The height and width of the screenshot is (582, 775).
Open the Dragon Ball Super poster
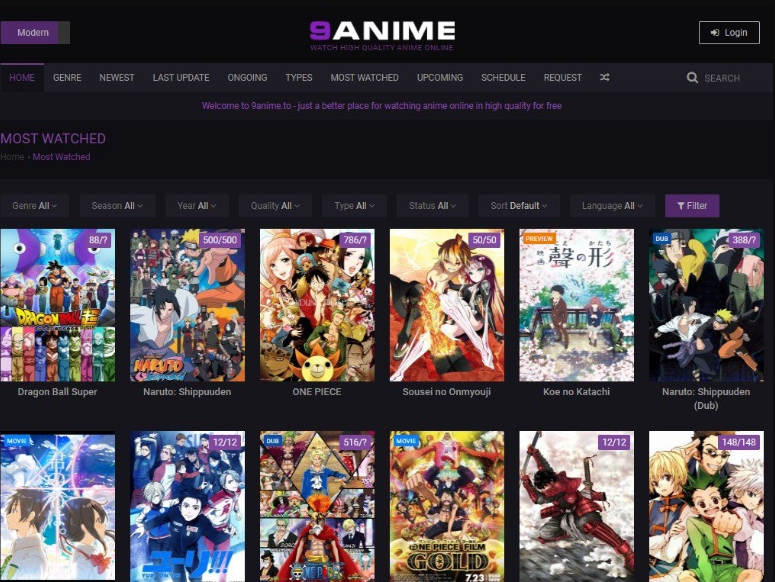[x=58, y=305]
